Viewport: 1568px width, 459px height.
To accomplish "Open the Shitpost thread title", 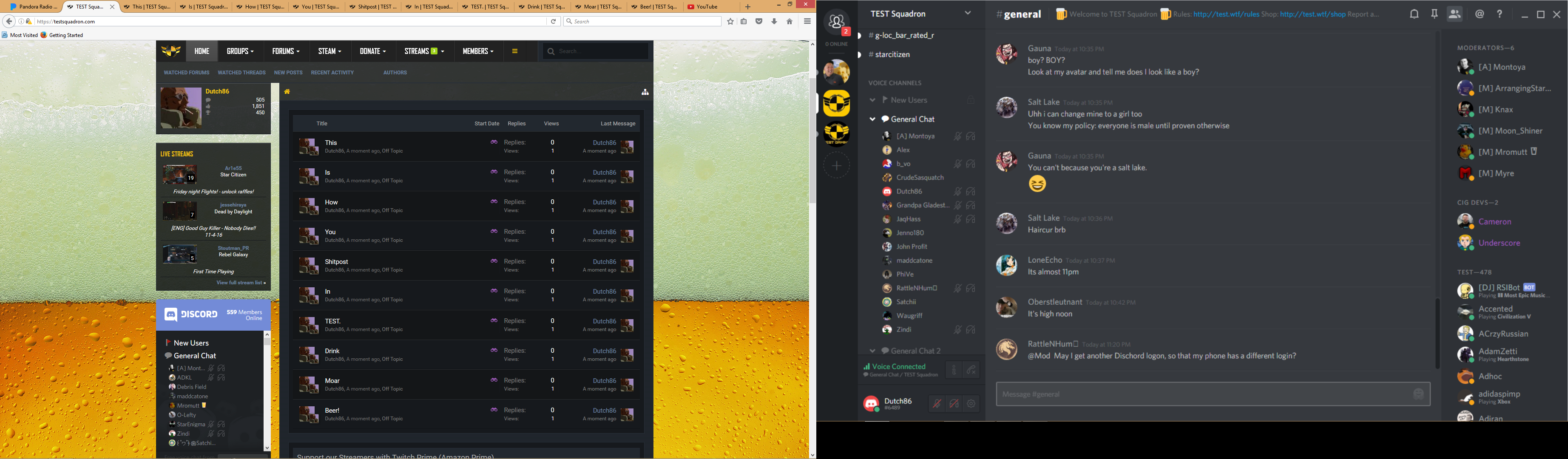I will point(337,262).
